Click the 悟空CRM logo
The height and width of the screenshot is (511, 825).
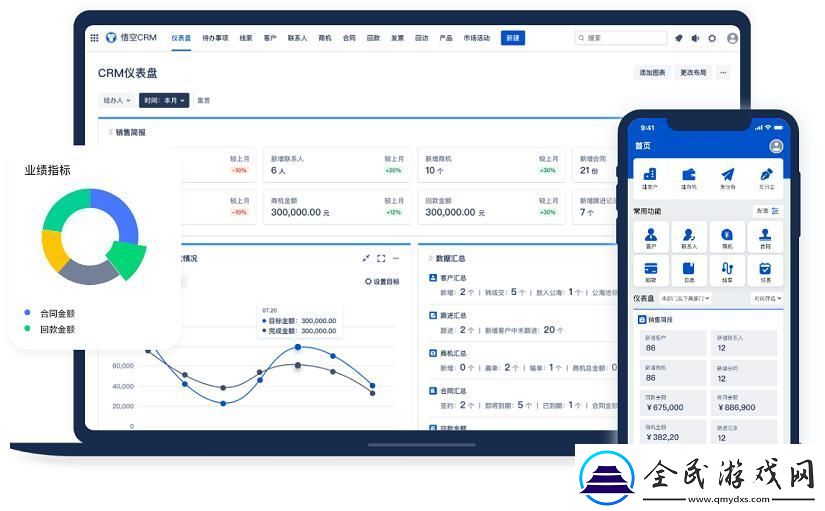pos(132,37)
